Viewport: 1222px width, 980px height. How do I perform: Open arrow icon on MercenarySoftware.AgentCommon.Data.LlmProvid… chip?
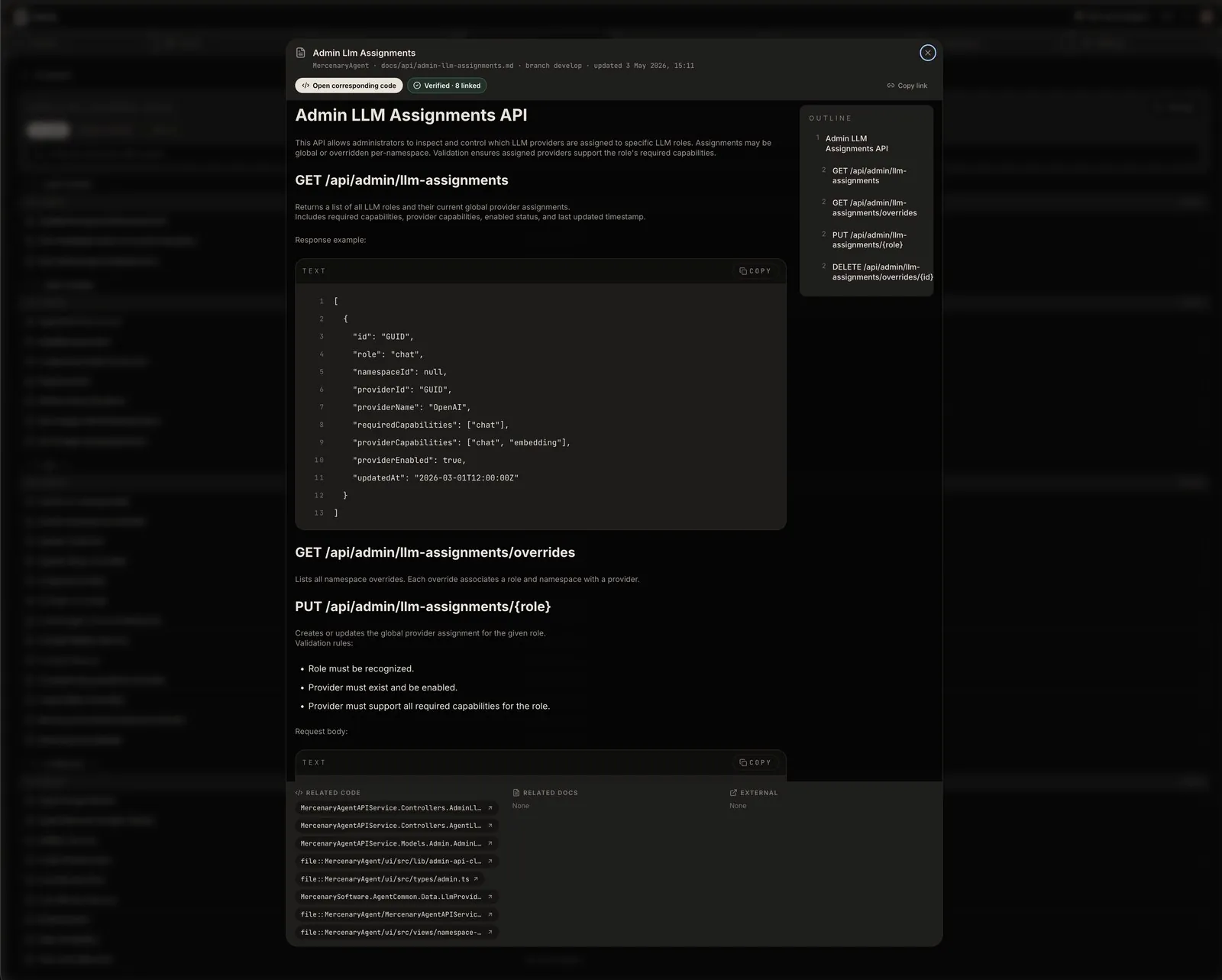point(490,897)
